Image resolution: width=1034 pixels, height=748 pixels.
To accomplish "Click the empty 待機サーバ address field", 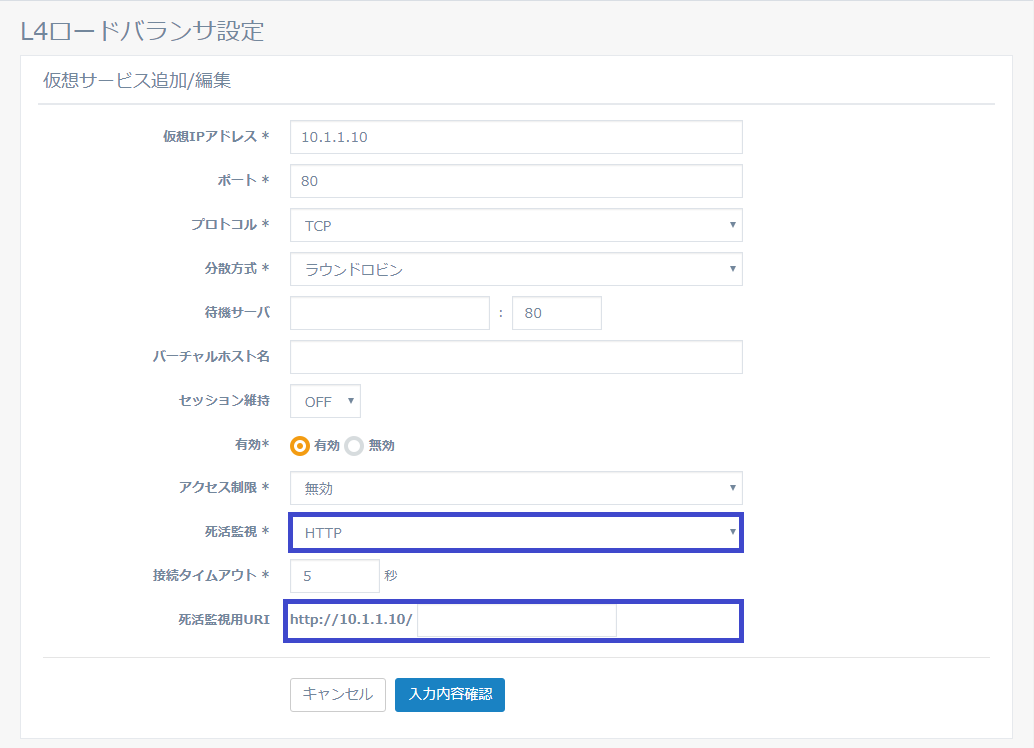I will point(388,313).
